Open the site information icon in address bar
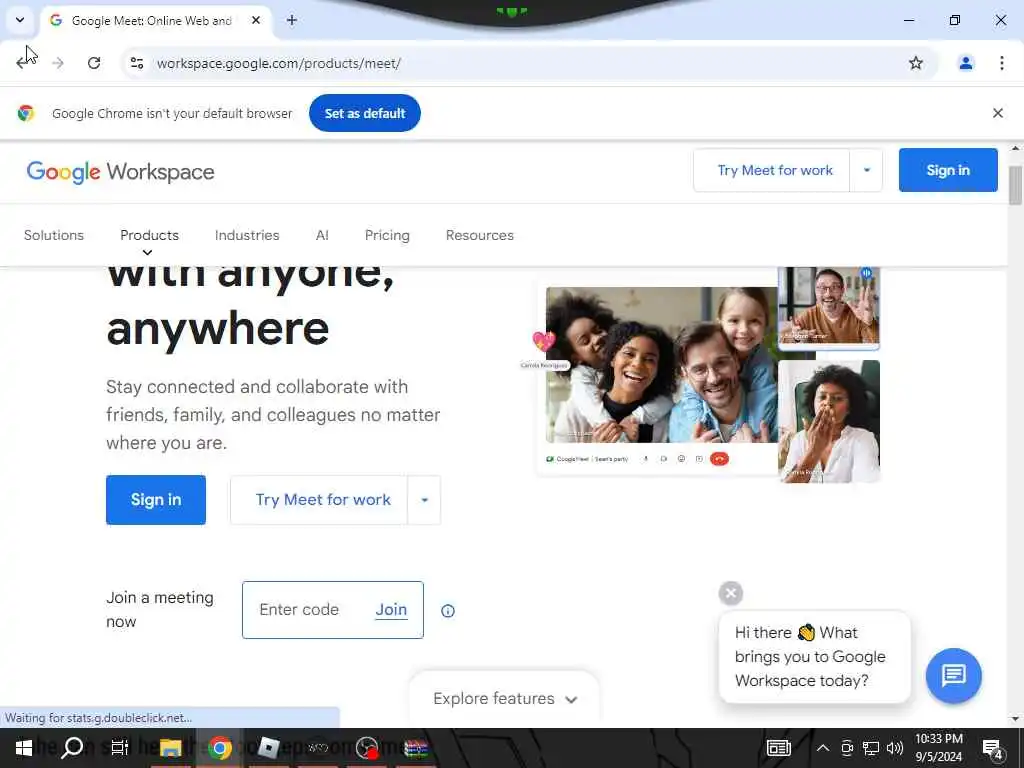The height and width of the screenshot is (768, 1024). [137, 63]
